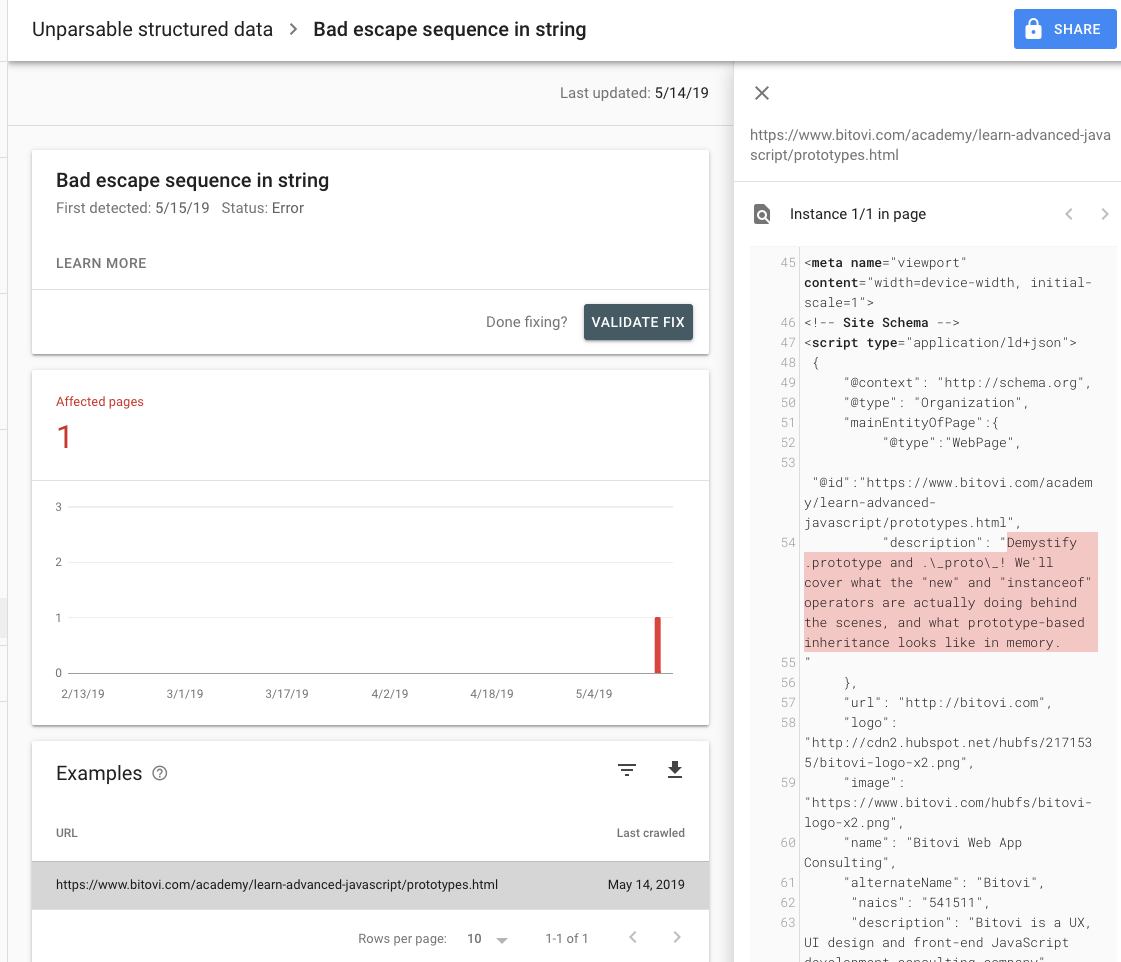Viewport: 1121px width, 962px height.
Task: Click the "@type": "Organization" code line
Action: click(935, 402)
